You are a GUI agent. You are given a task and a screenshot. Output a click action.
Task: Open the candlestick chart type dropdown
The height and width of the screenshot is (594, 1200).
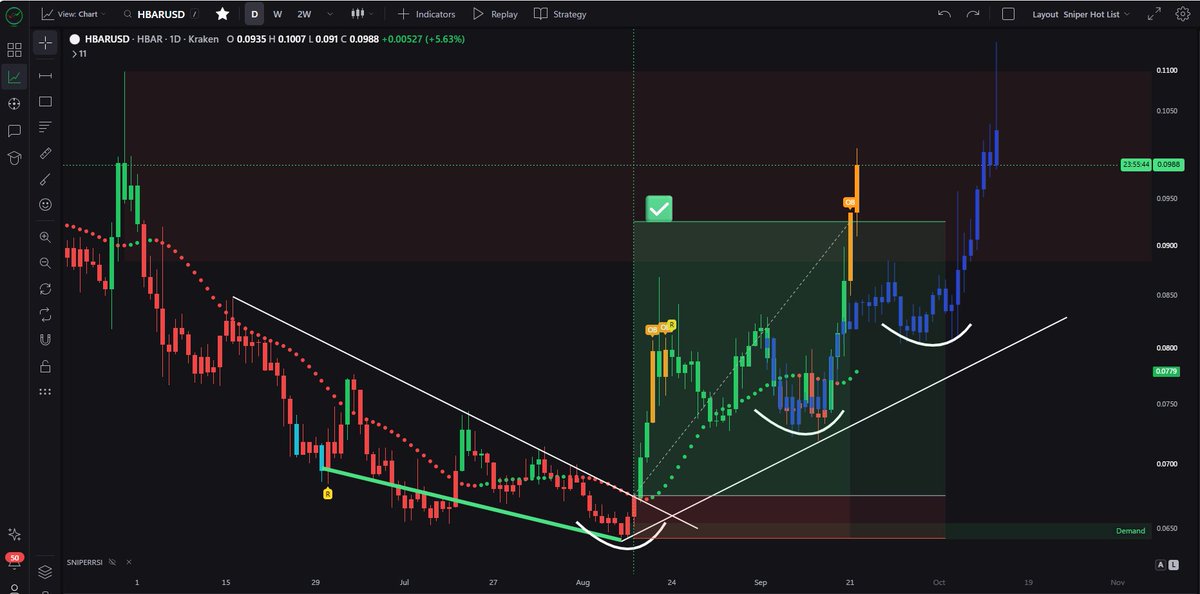tap(360, 14)
